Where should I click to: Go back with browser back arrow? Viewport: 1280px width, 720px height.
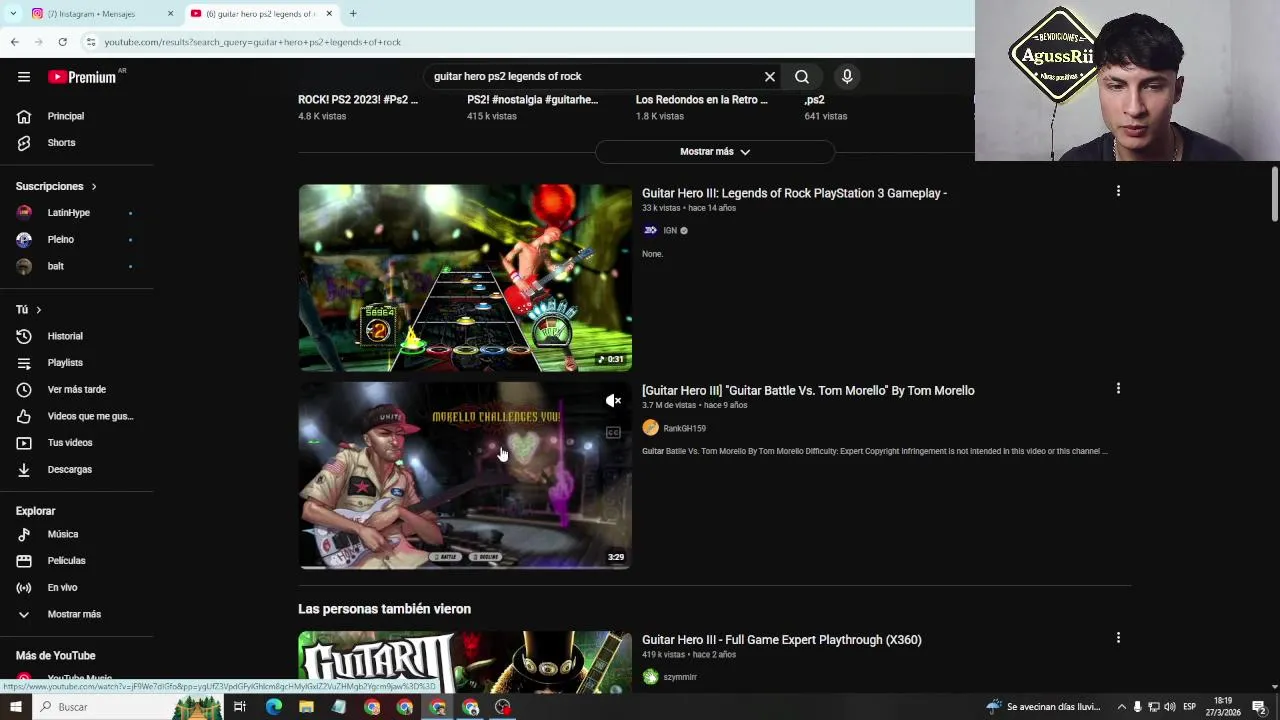click(14, 42)
